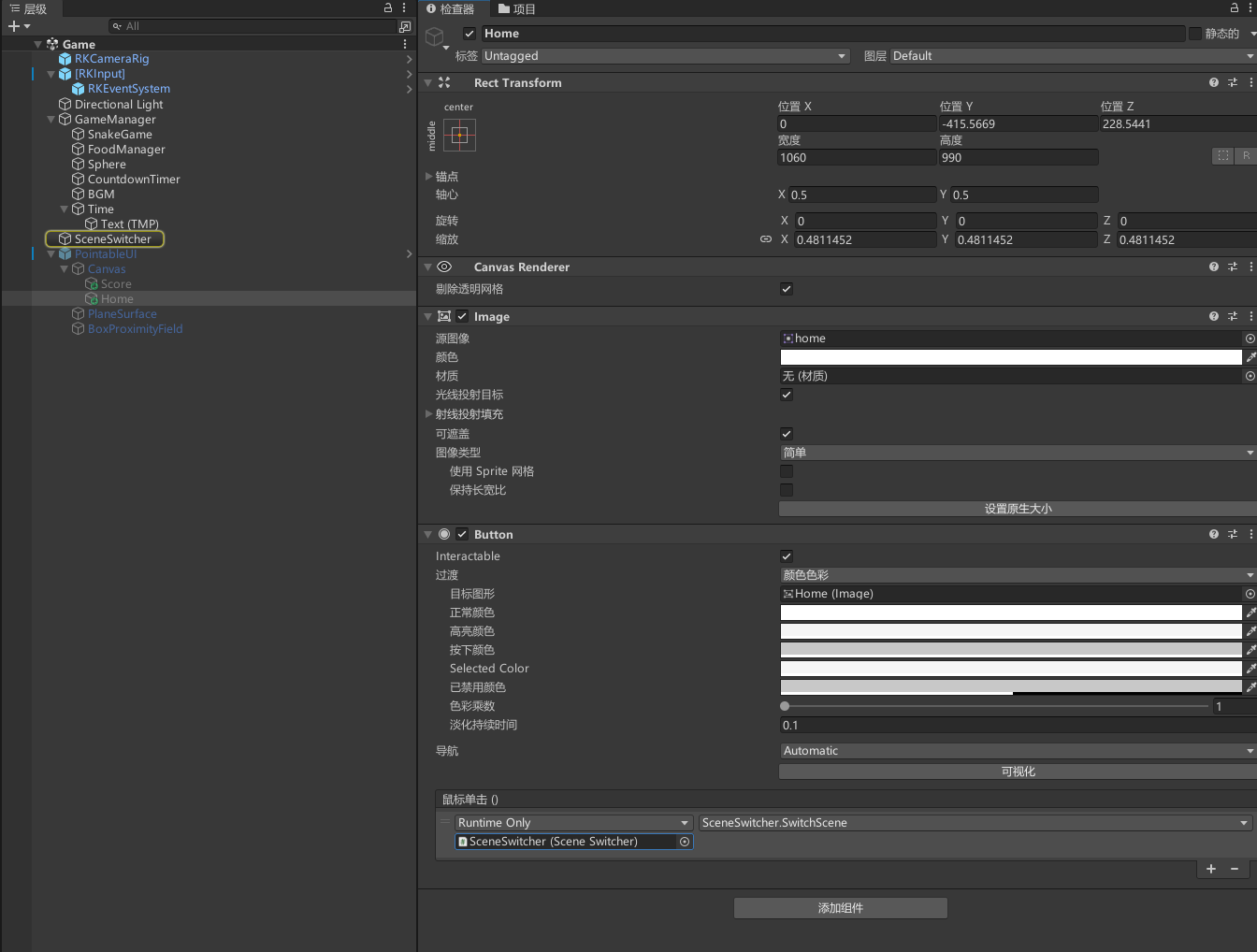Disable the Button component checkbox
This screenshot has height=952, width=1257.
coord(462,534)
